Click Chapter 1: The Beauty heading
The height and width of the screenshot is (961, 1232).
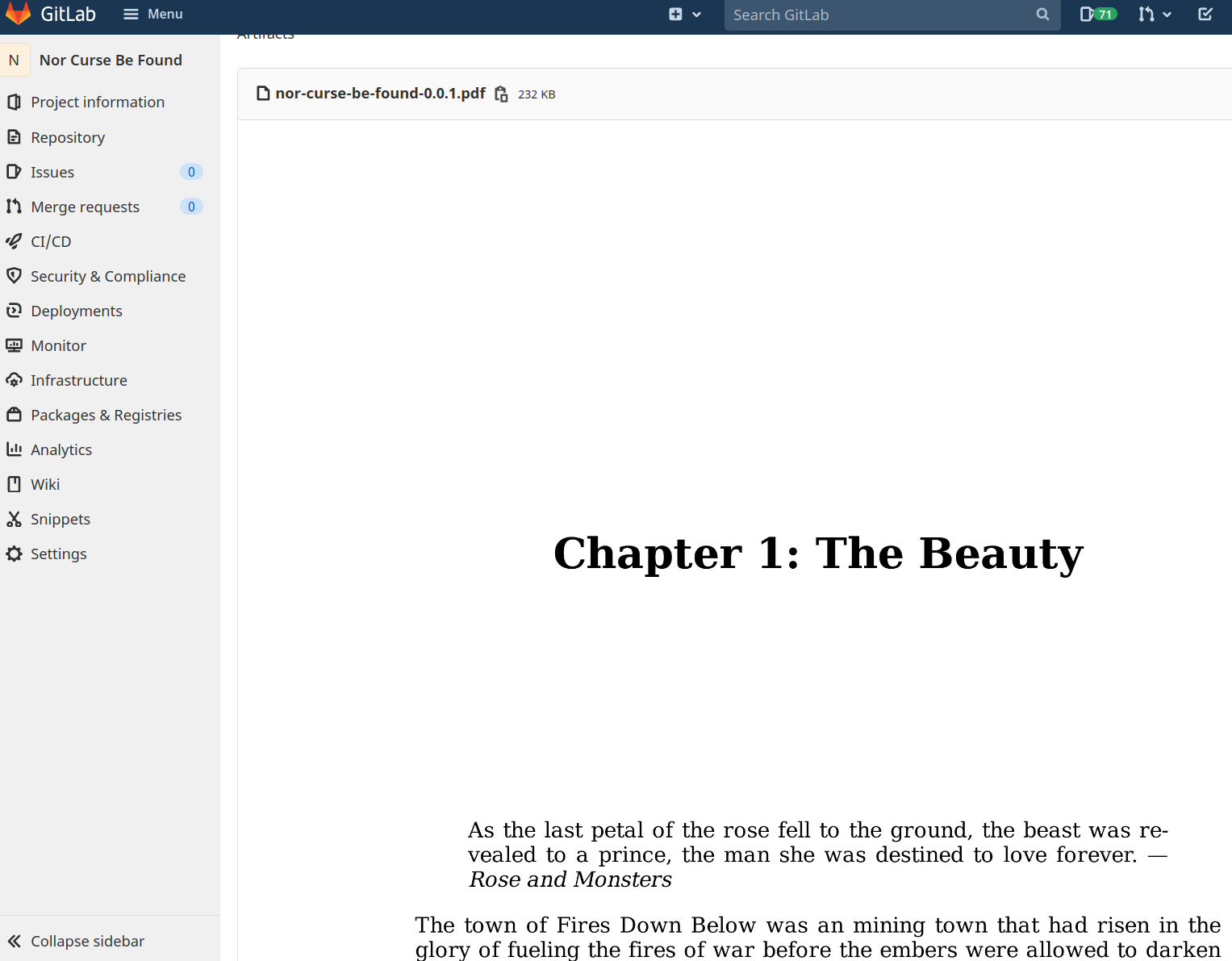coord(818,554)
